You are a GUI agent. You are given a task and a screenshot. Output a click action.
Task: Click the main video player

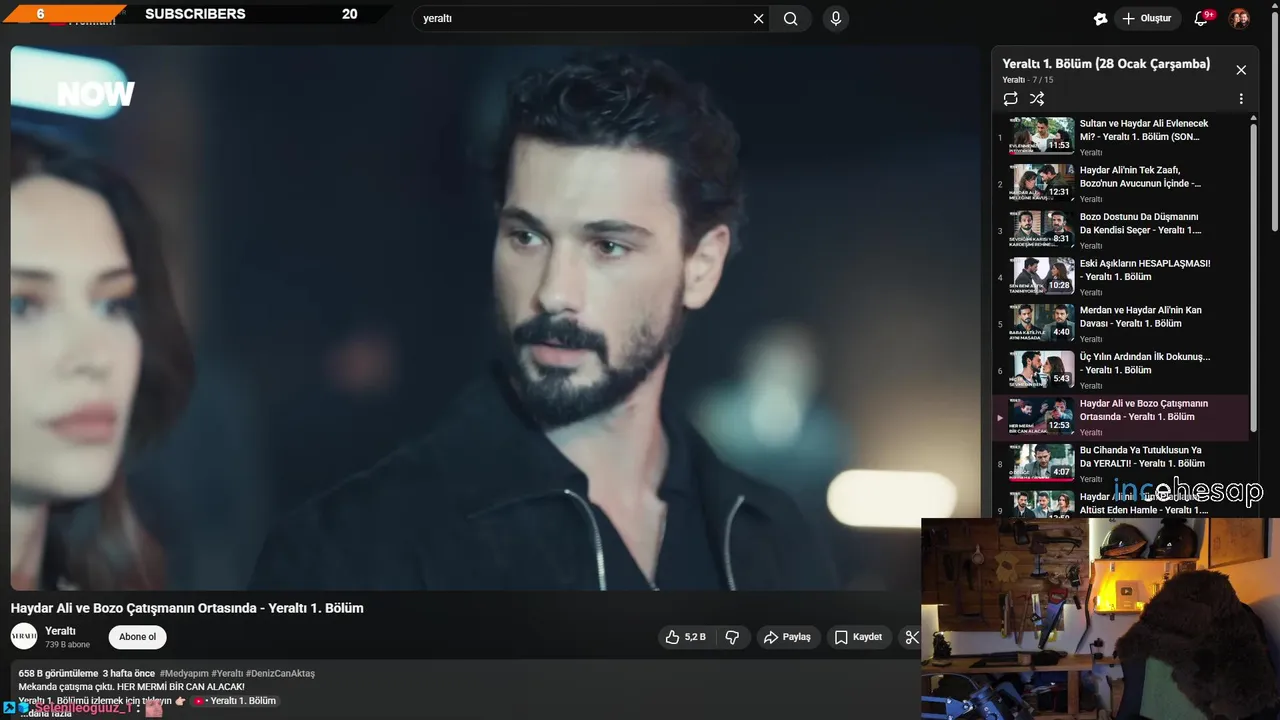495,318
